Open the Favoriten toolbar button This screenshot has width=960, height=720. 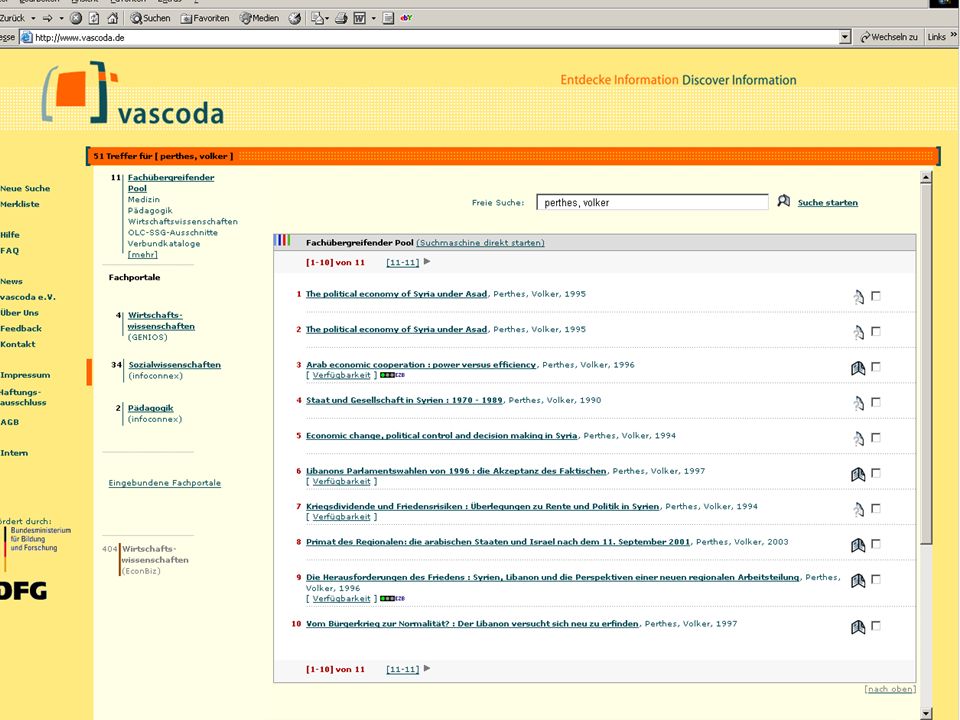click(x=204, y=18)
